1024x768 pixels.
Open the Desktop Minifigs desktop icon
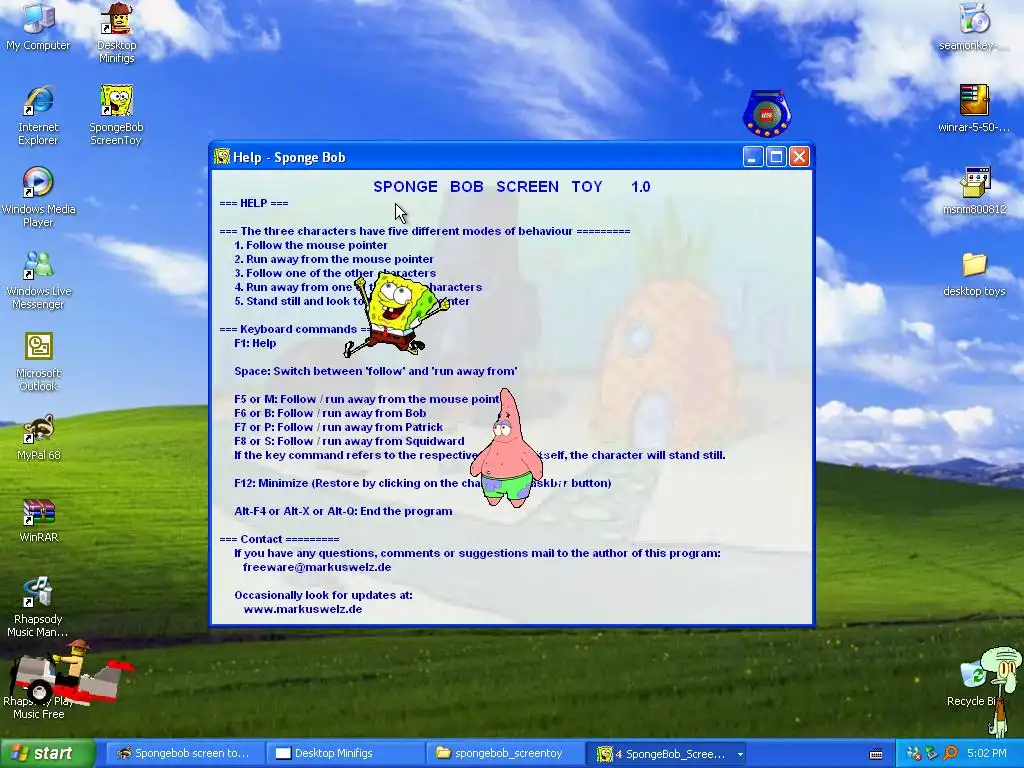tap(116, 33)
